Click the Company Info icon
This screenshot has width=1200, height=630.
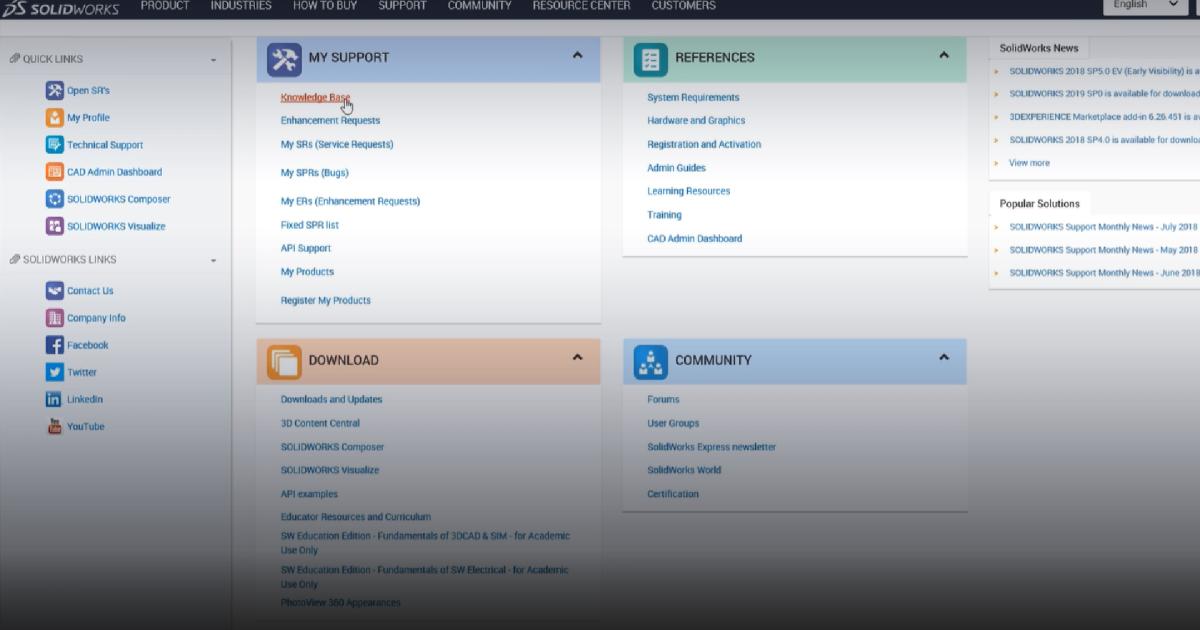[x=54, y=318]
